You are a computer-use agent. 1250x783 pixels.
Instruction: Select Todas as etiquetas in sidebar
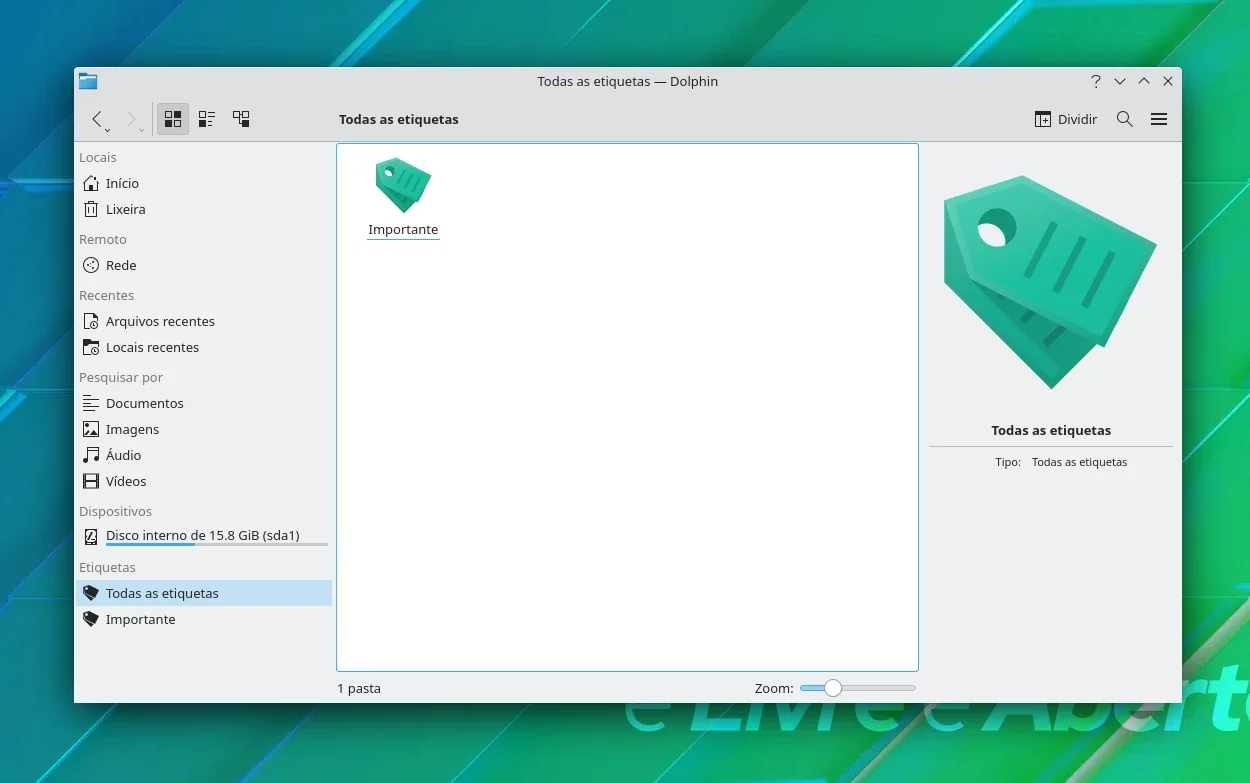(x=203, y=593)
